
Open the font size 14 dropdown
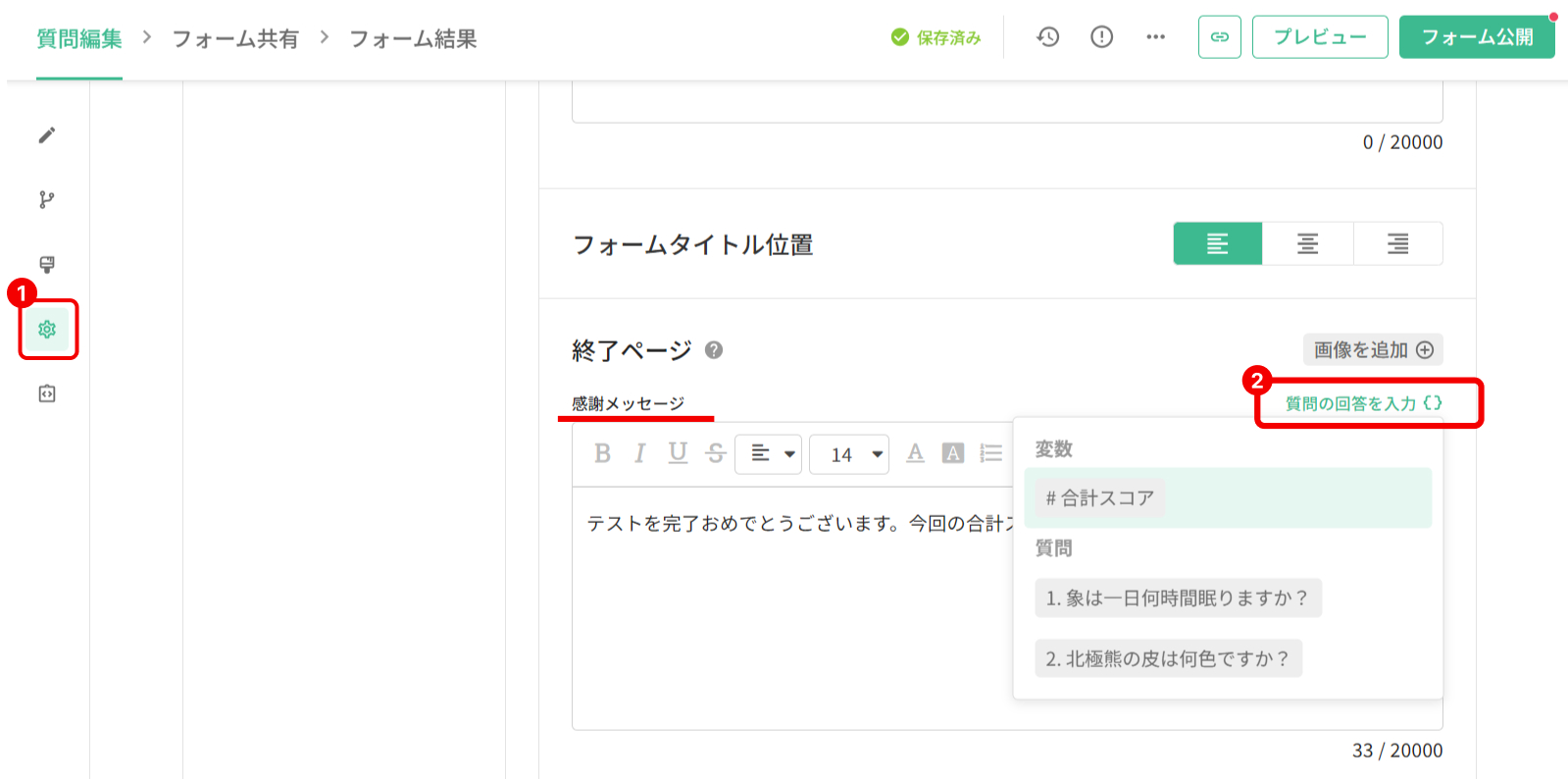click(849, 454)
